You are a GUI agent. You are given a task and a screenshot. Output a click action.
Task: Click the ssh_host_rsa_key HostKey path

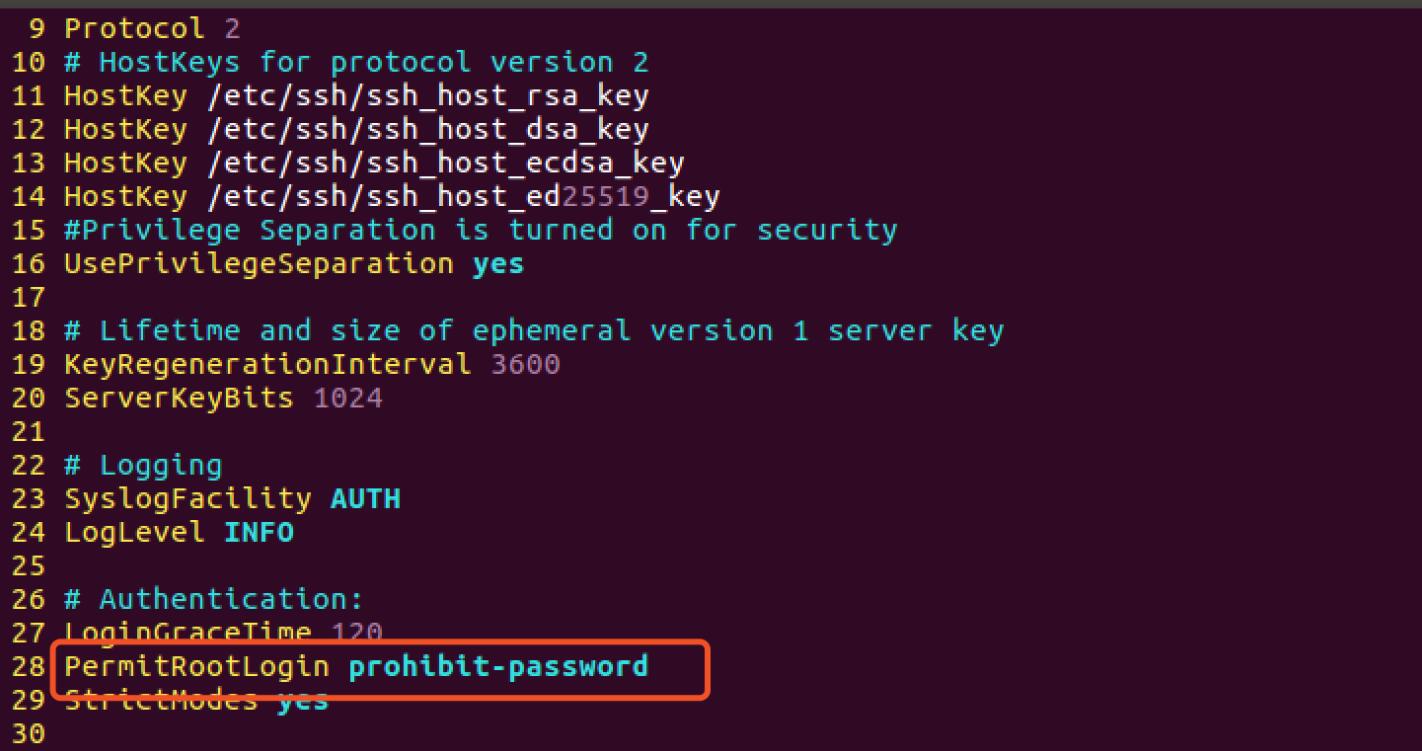pyautogui.click(x=428, y=96)
